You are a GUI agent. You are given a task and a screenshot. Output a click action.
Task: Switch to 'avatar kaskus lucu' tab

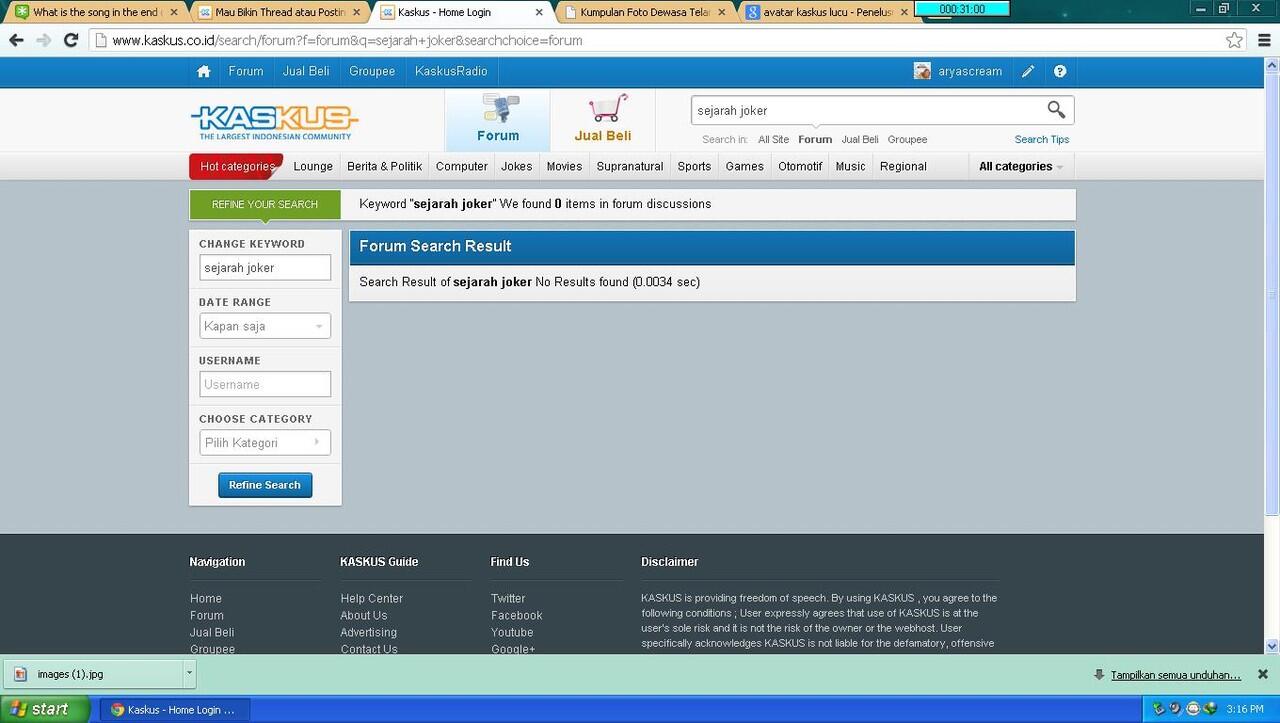point(827,13)
